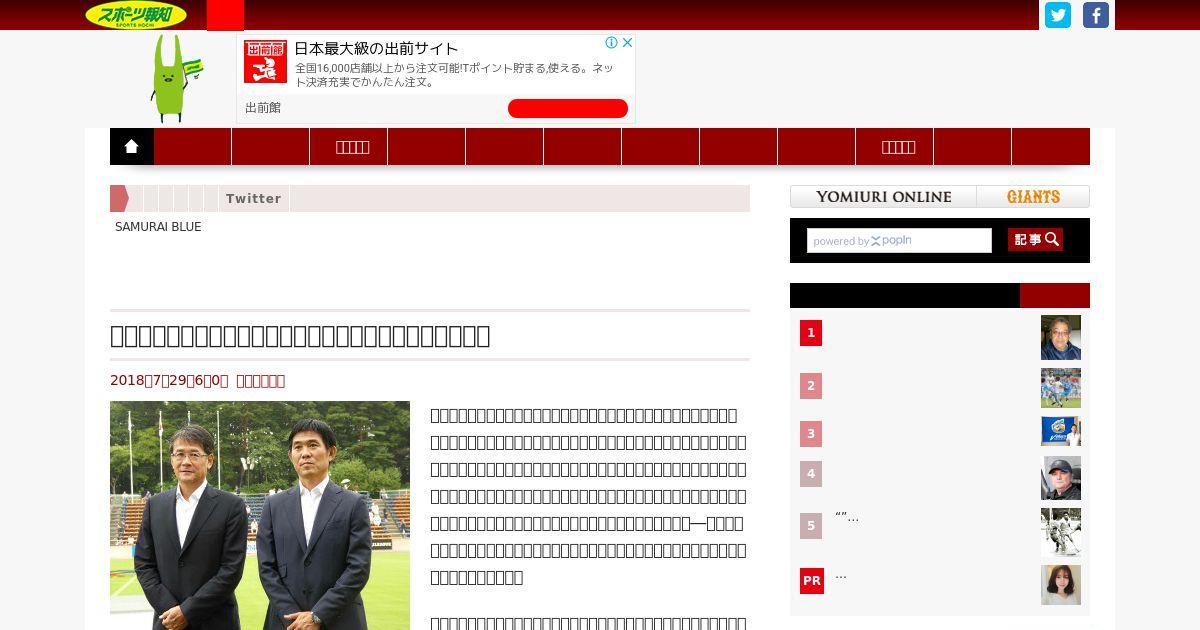Open the GIANTS link
Screen dimensions: 1200x630
[x=1033, y=197]
